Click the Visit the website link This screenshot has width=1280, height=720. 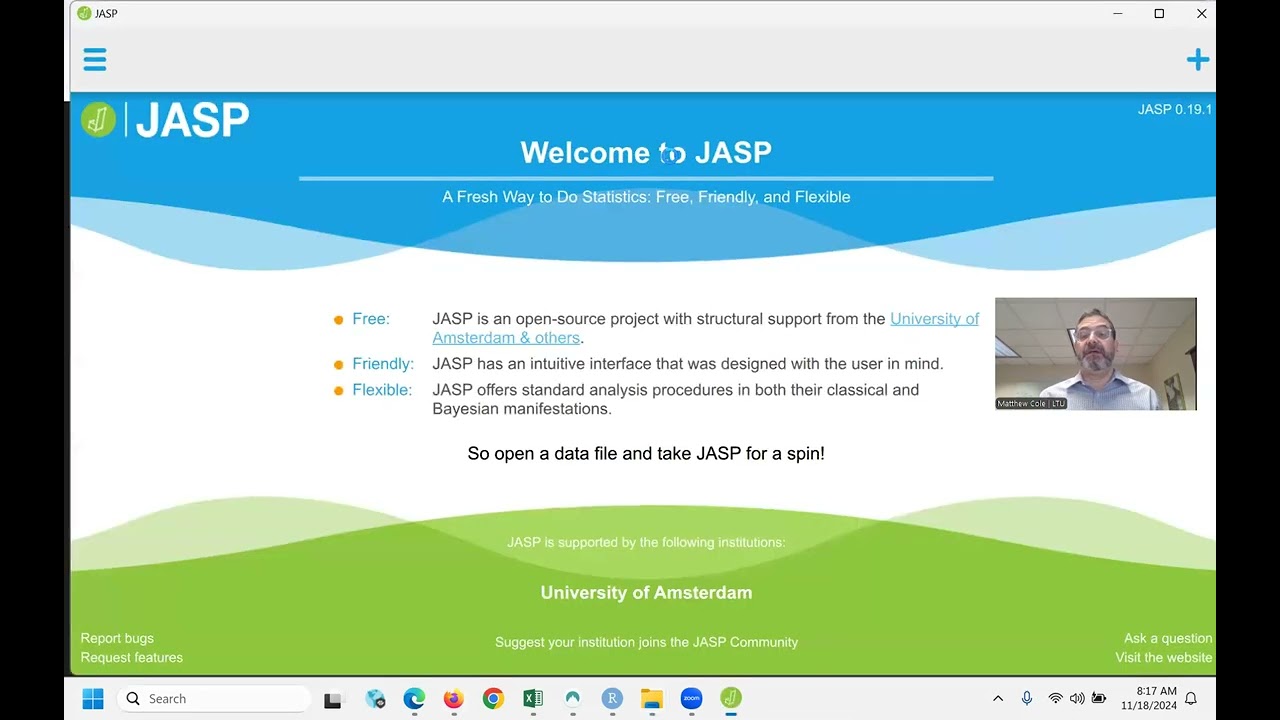click(1163, 657)
